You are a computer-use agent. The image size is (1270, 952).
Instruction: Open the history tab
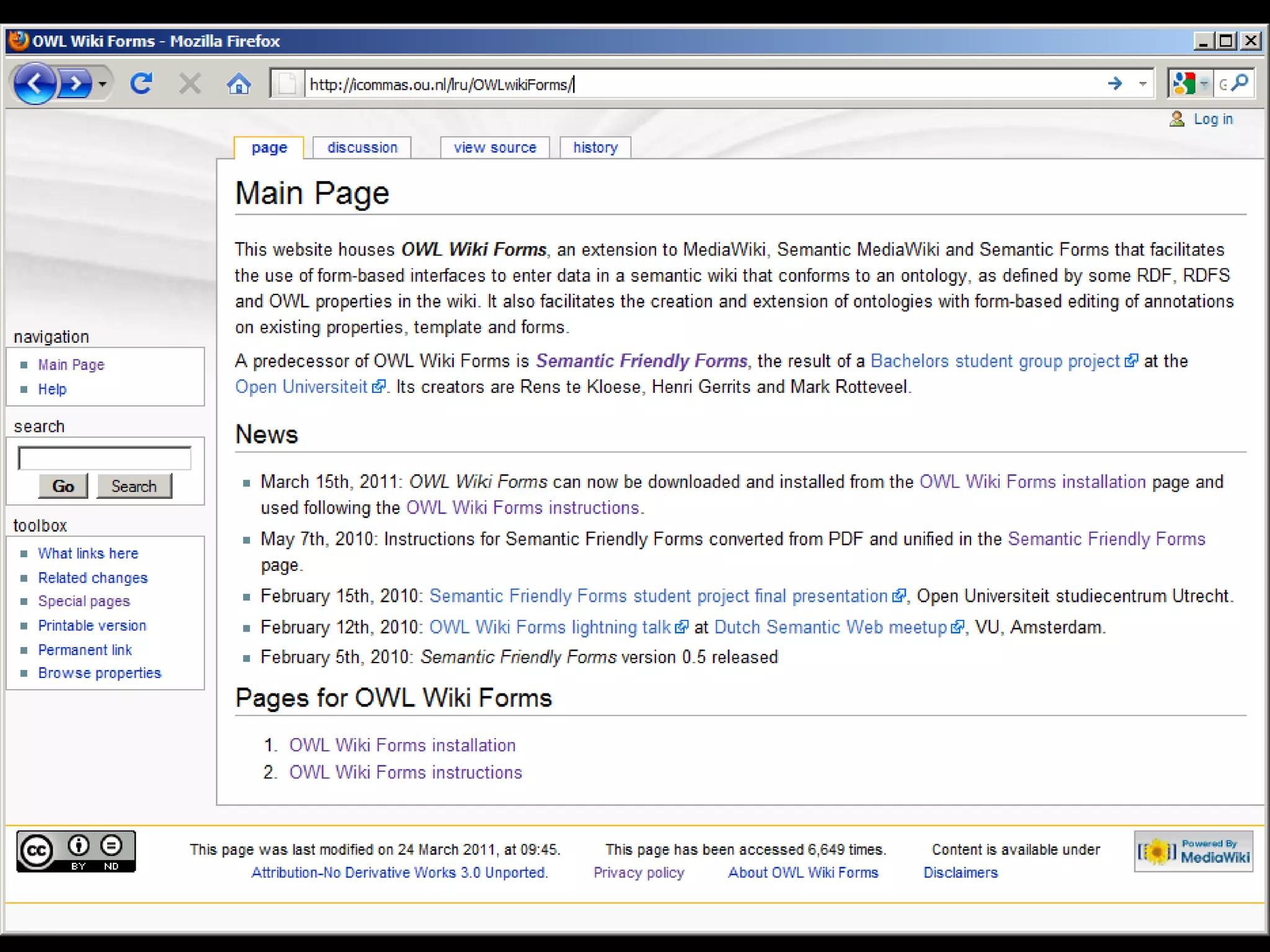595,148
